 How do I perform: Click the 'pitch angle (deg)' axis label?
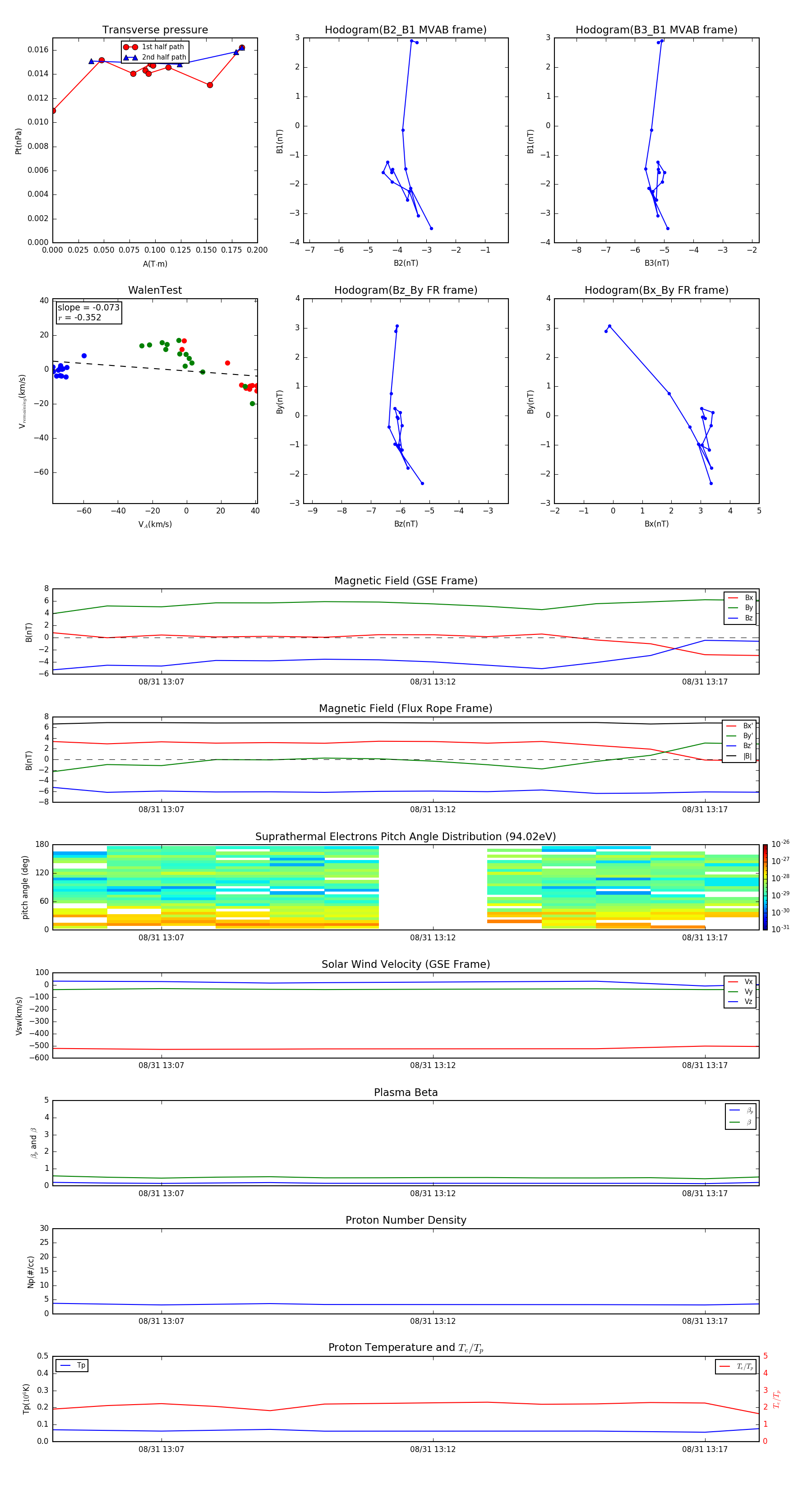(x=25, y=887)
